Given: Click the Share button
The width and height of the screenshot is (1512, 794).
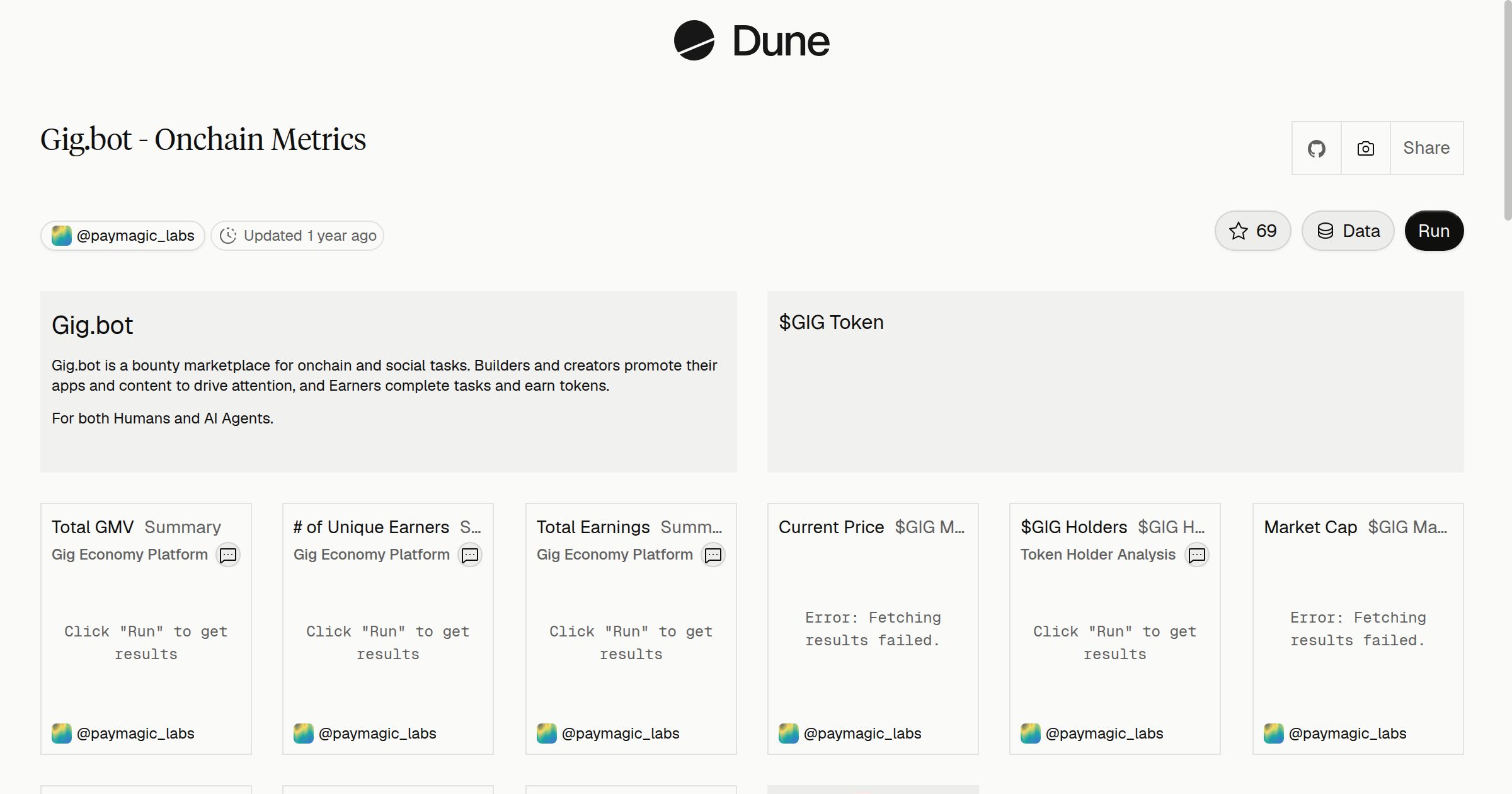Looking at the screenshot, I should [1426, 148].
